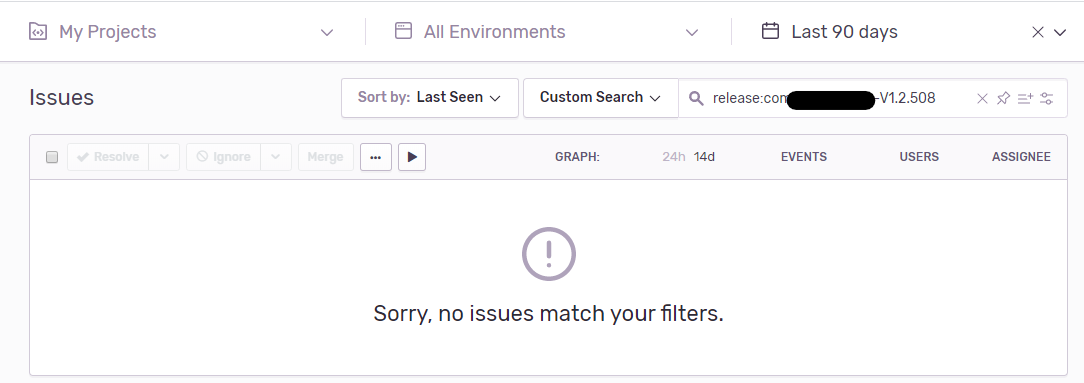Open the search builder sliders icon
Screen dimensions: 1084x383
[x=1047, y=98]
